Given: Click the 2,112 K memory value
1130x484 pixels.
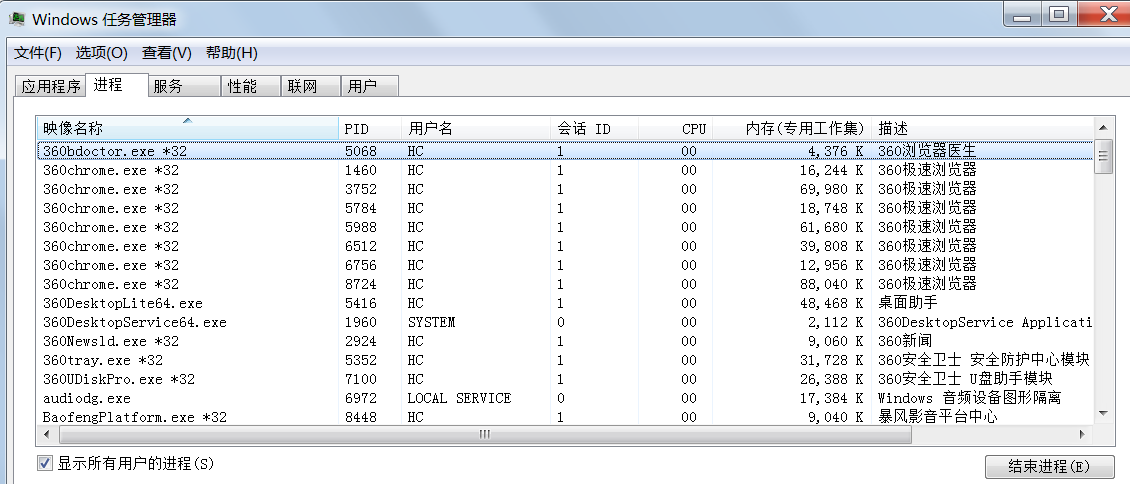Looking at the screenshot, I should coord(835,322).
